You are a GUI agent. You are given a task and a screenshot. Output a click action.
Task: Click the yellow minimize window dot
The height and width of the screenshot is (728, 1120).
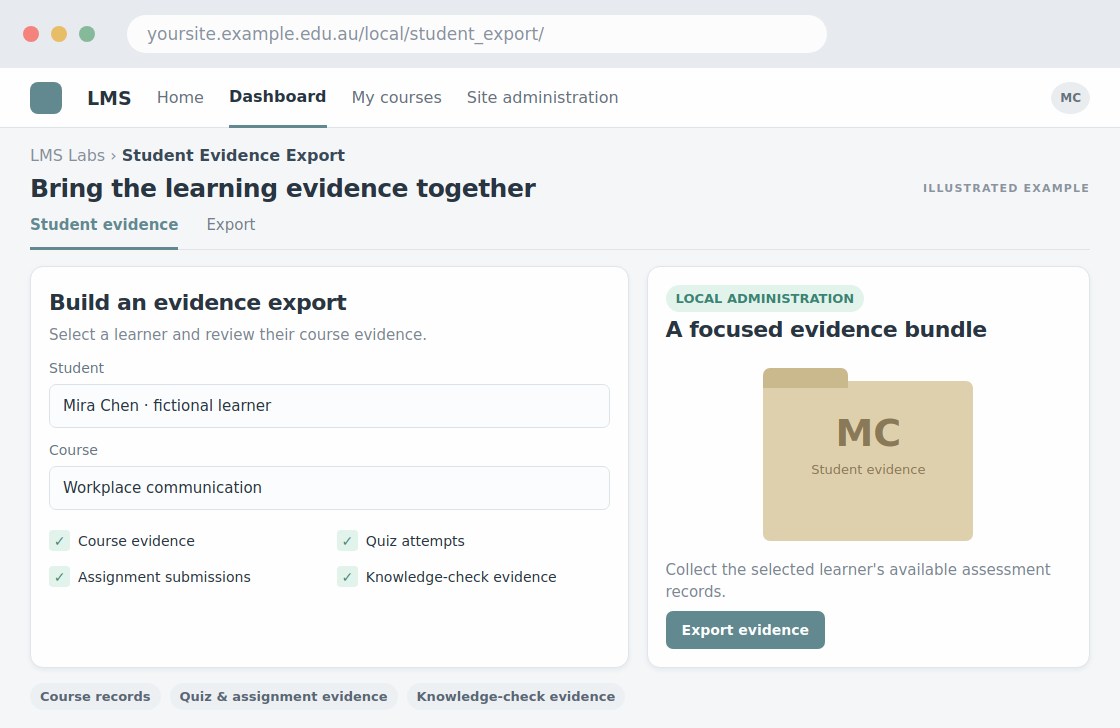tap(59, 34)
